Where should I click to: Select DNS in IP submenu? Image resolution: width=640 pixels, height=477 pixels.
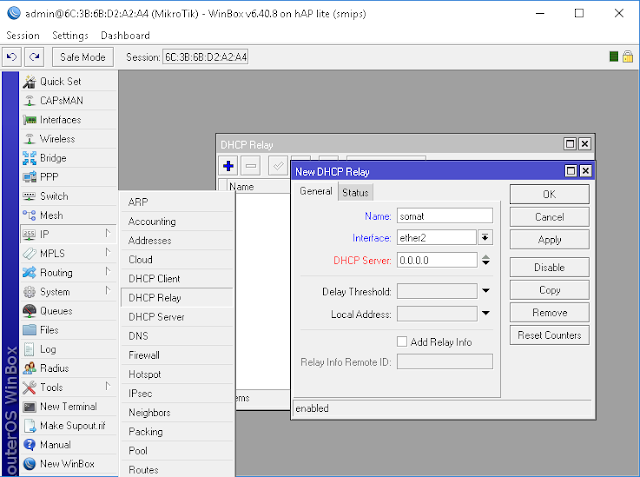coord(177,336)
